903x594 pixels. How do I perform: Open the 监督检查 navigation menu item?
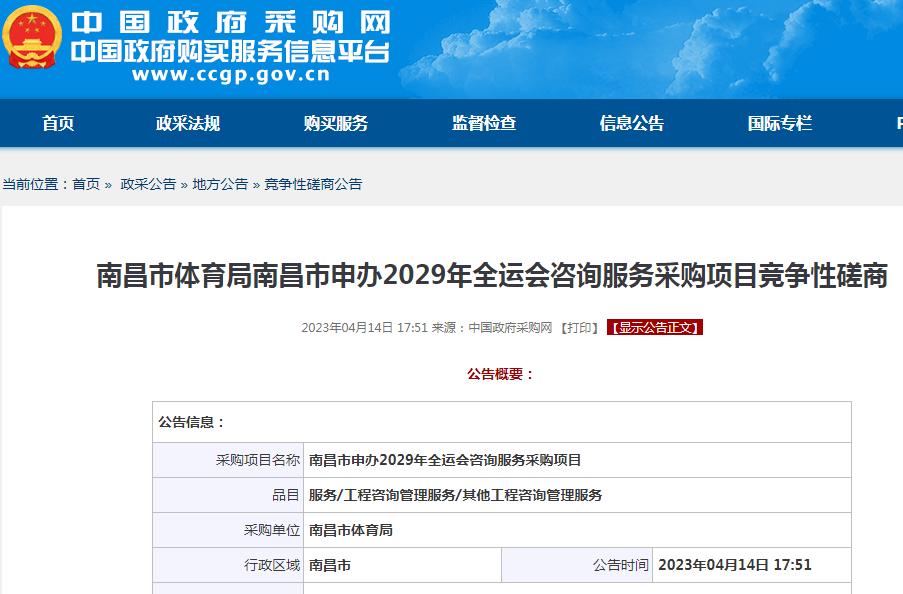click(x=484, y=123)
